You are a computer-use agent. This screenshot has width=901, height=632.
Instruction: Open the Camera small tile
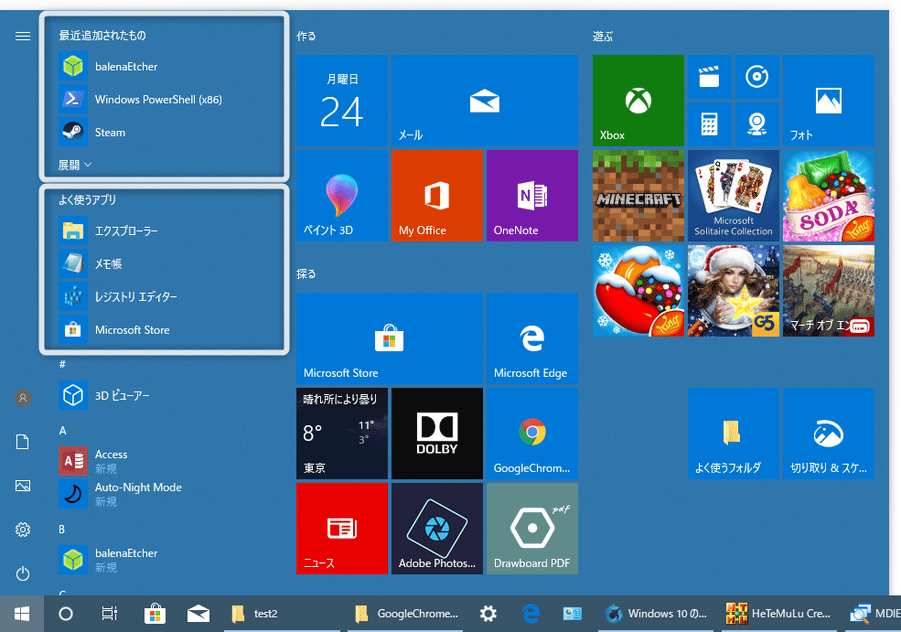(757, 124)
